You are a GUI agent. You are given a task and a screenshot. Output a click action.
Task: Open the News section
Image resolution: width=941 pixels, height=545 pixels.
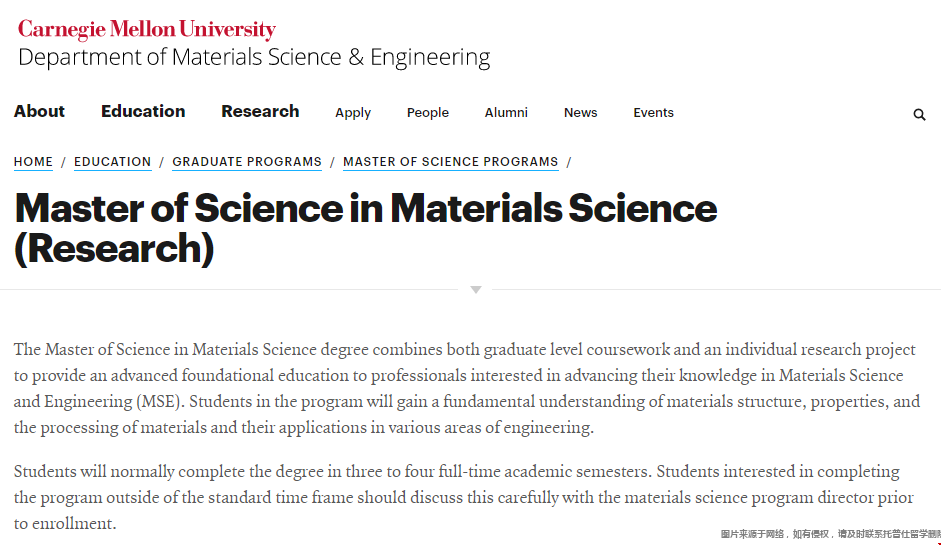coord(580,113)
